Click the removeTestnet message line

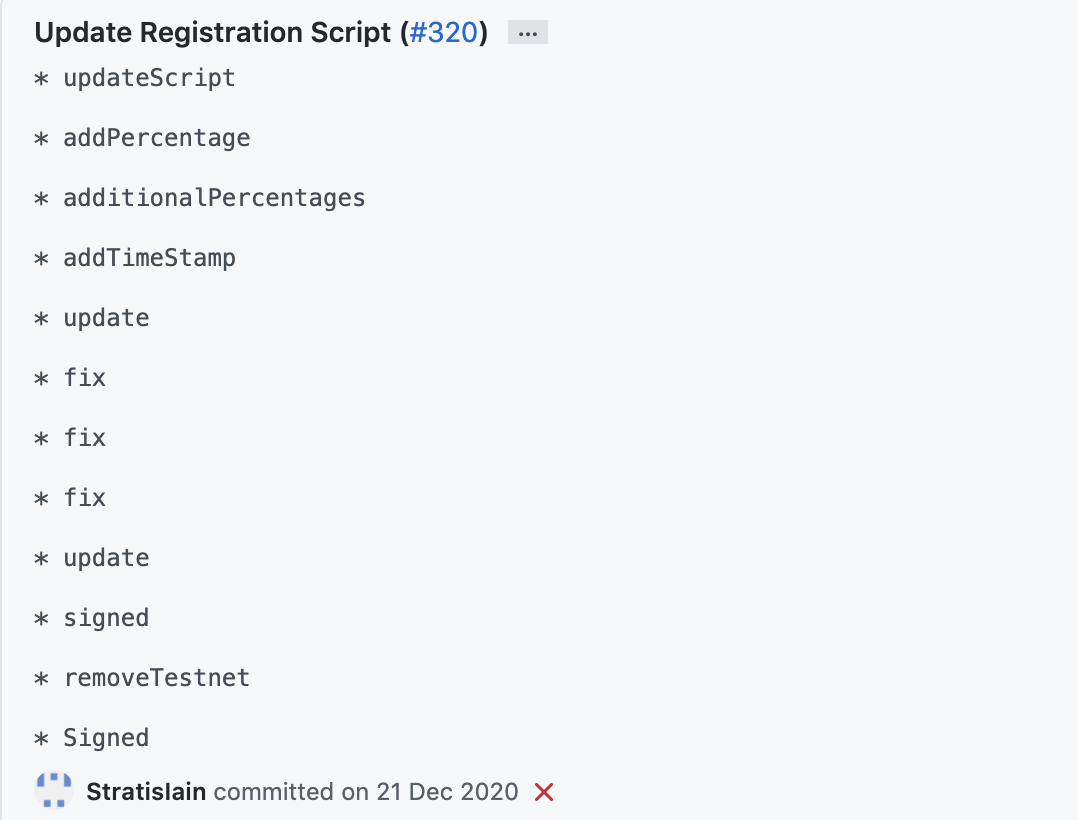click(x=156, y=678)
